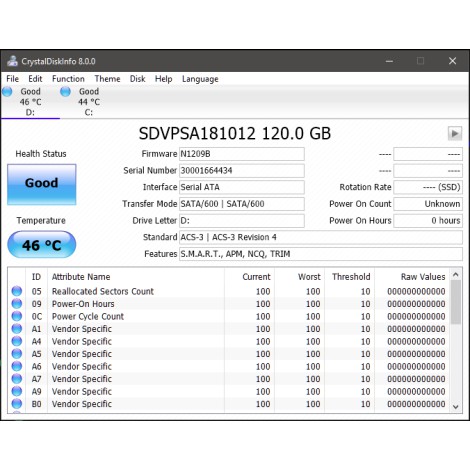Click the CrystalDiskInfo title bar icon
Viewport: 470px width, 470px height.
pos(13,61)
